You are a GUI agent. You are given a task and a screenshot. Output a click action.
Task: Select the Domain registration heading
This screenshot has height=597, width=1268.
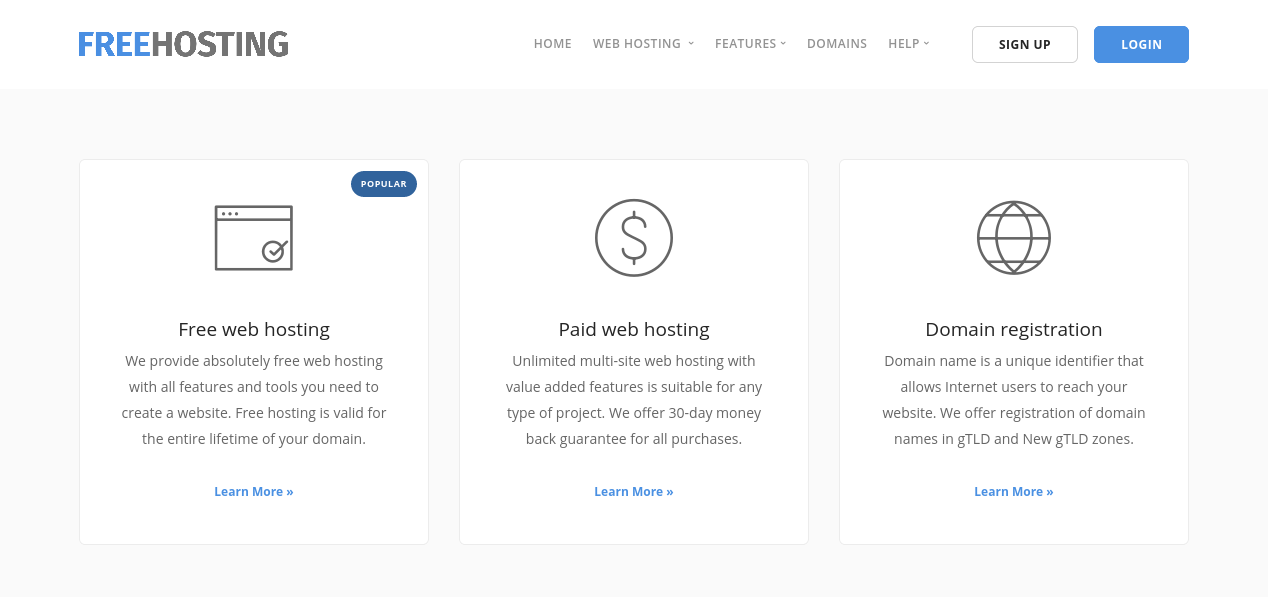(1014, 329)
